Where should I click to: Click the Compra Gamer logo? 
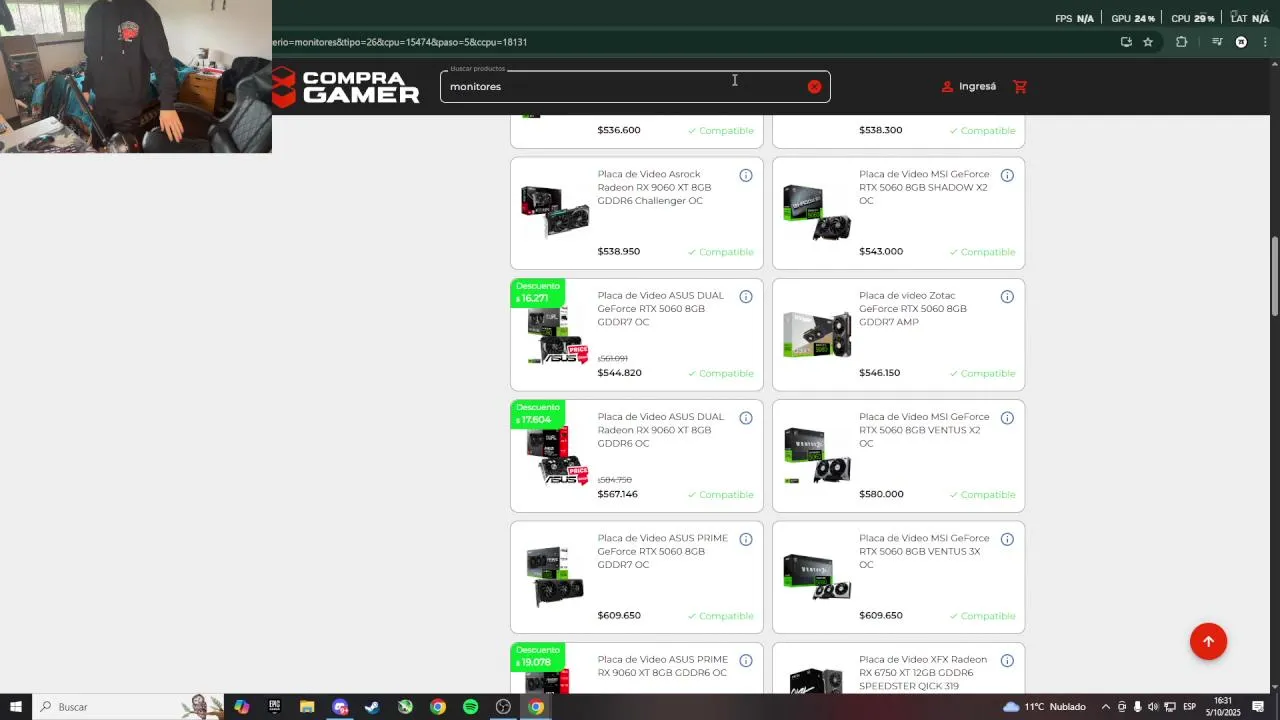[346, 87]
